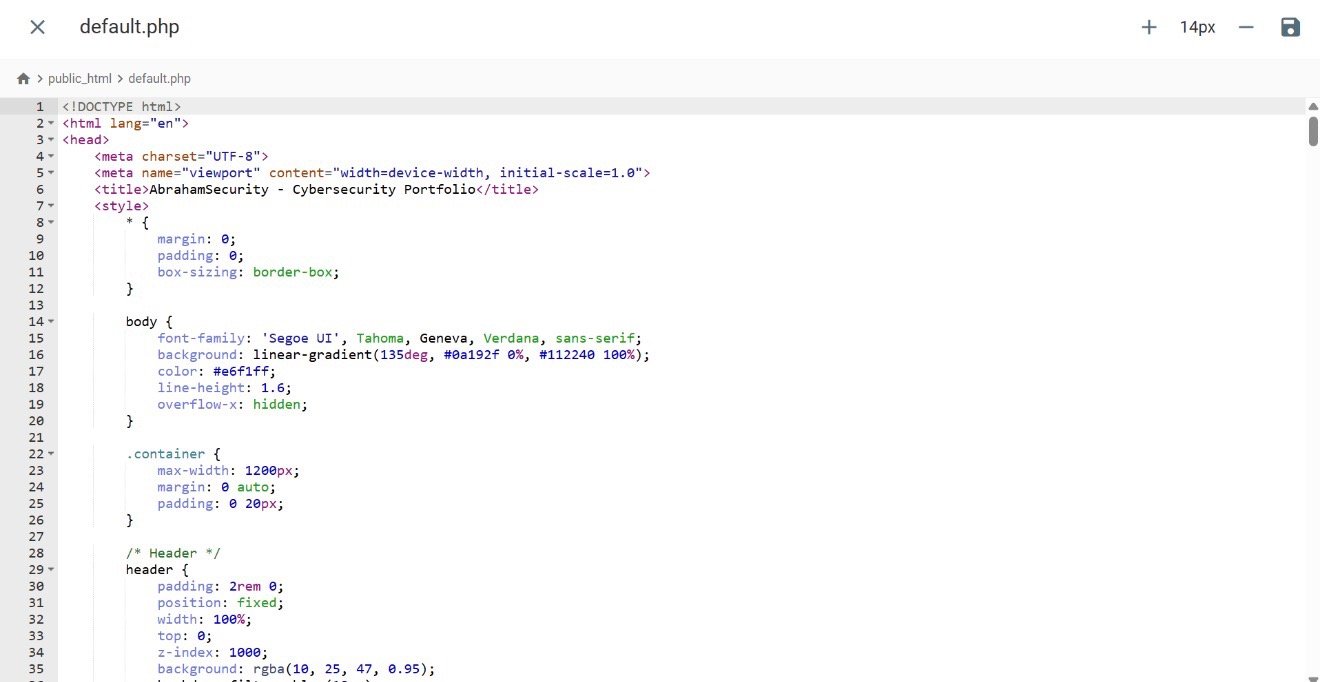Viewport: 1320px width, 682px height.
Task: Decrease font size with the minus icon
Action: point(1246,27)
